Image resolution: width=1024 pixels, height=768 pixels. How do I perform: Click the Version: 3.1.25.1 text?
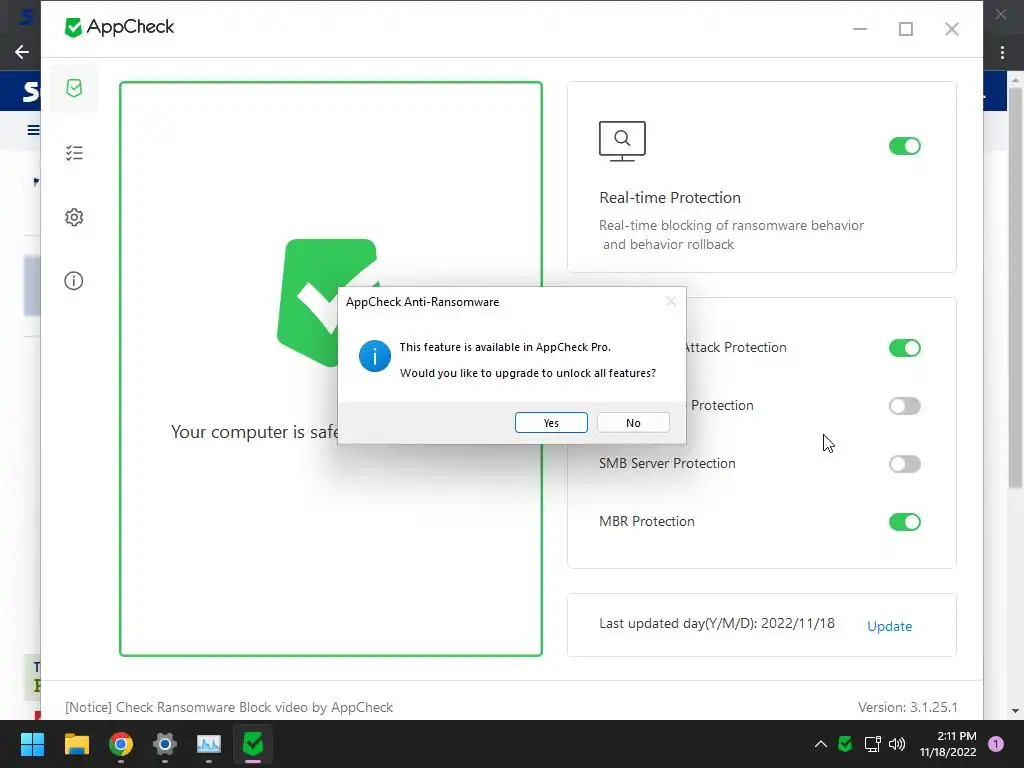tap(908, 707)
